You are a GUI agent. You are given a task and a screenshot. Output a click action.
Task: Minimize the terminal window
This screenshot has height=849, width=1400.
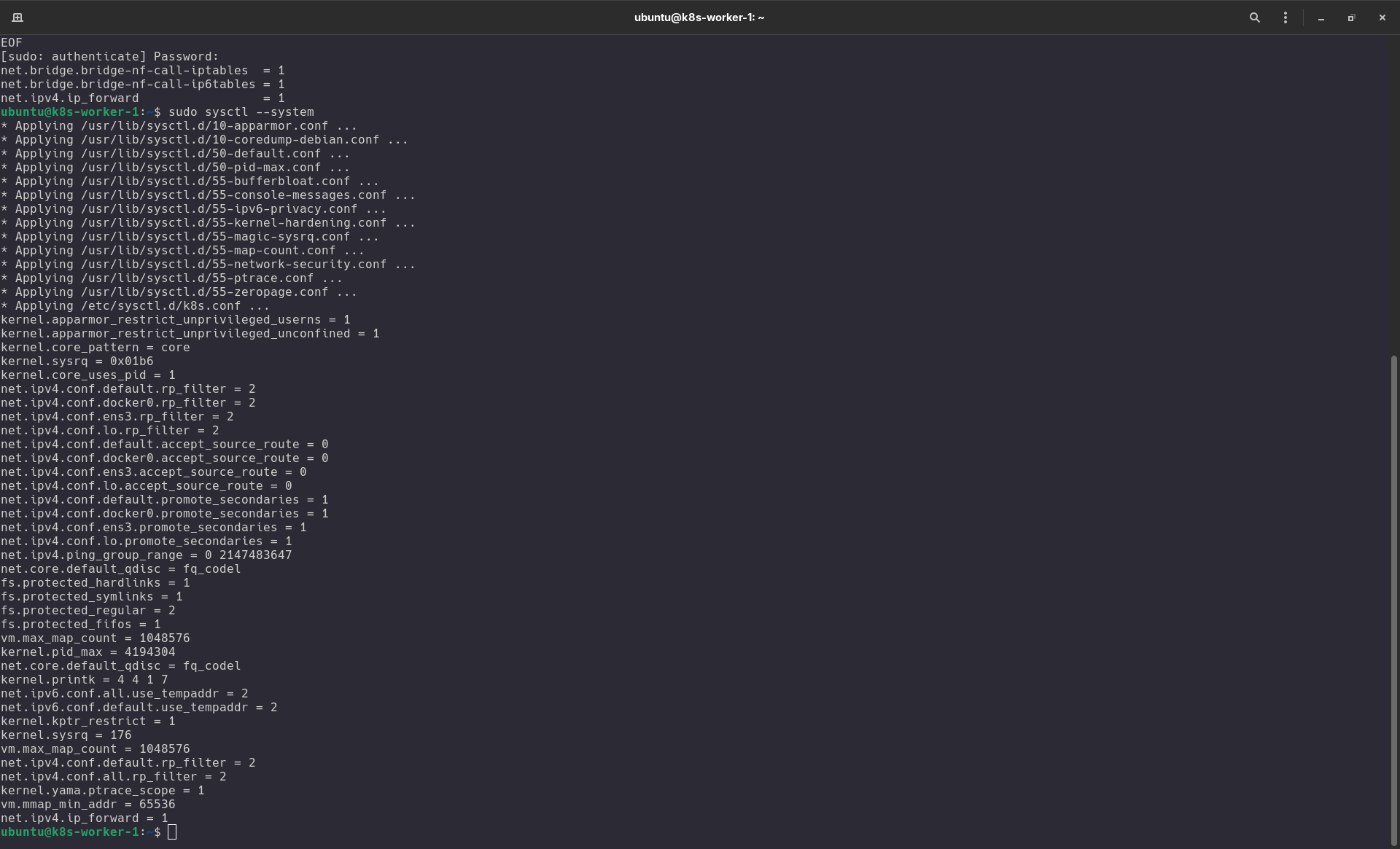tap(1321, 17)
